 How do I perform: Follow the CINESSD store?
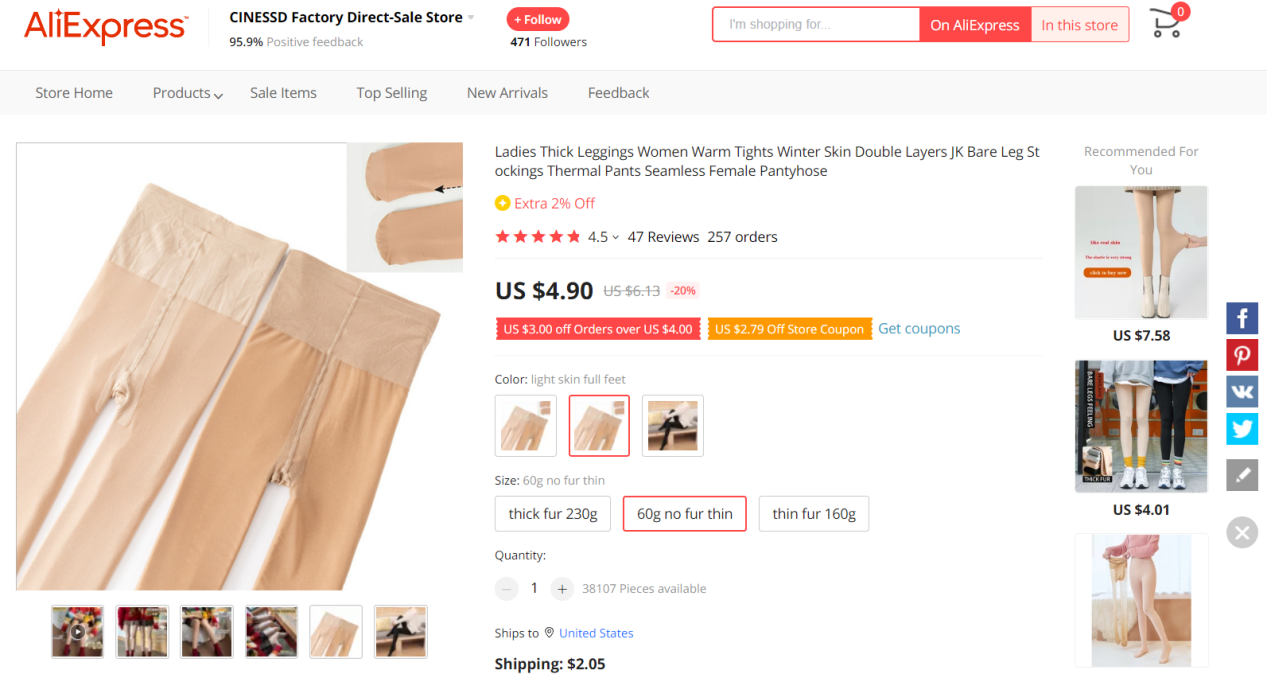pyautogui.click(x=538, y=19)
